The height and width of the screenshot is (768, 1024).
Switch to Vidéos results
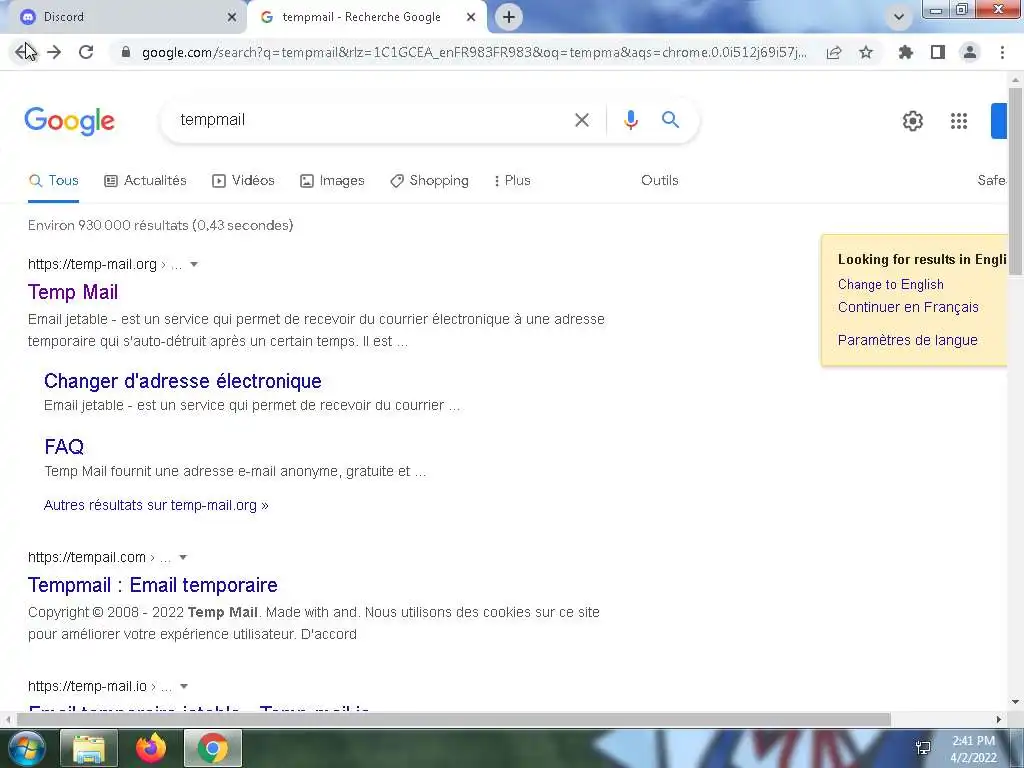point(243,181)
